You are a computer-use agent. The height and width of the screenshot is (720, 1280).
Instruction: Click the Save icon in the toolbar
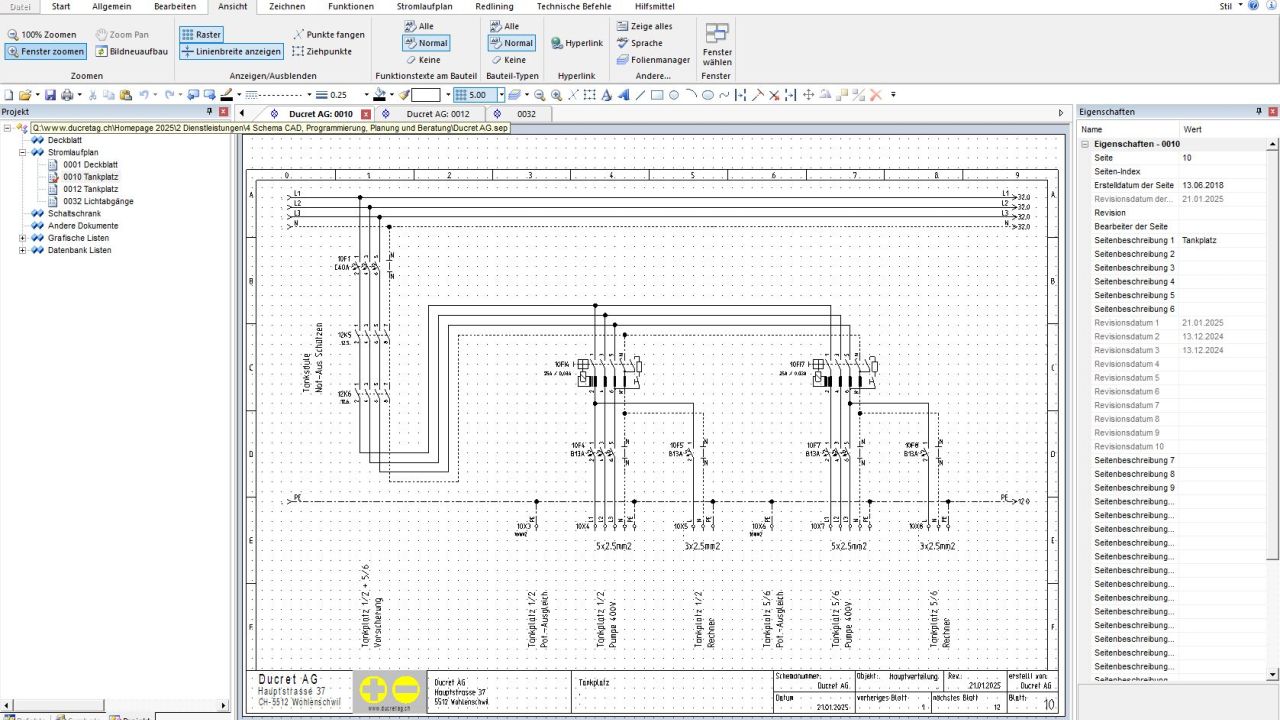click(50, 95)
